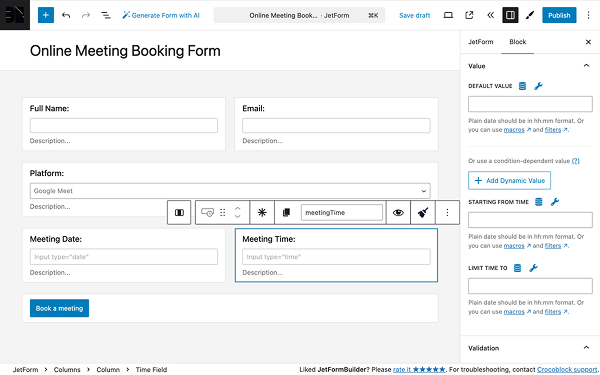Select parent Column block icon
Image resolution: width=600 pixels, height=375 pixels.
pyautogui.click(x=179, y=212)
